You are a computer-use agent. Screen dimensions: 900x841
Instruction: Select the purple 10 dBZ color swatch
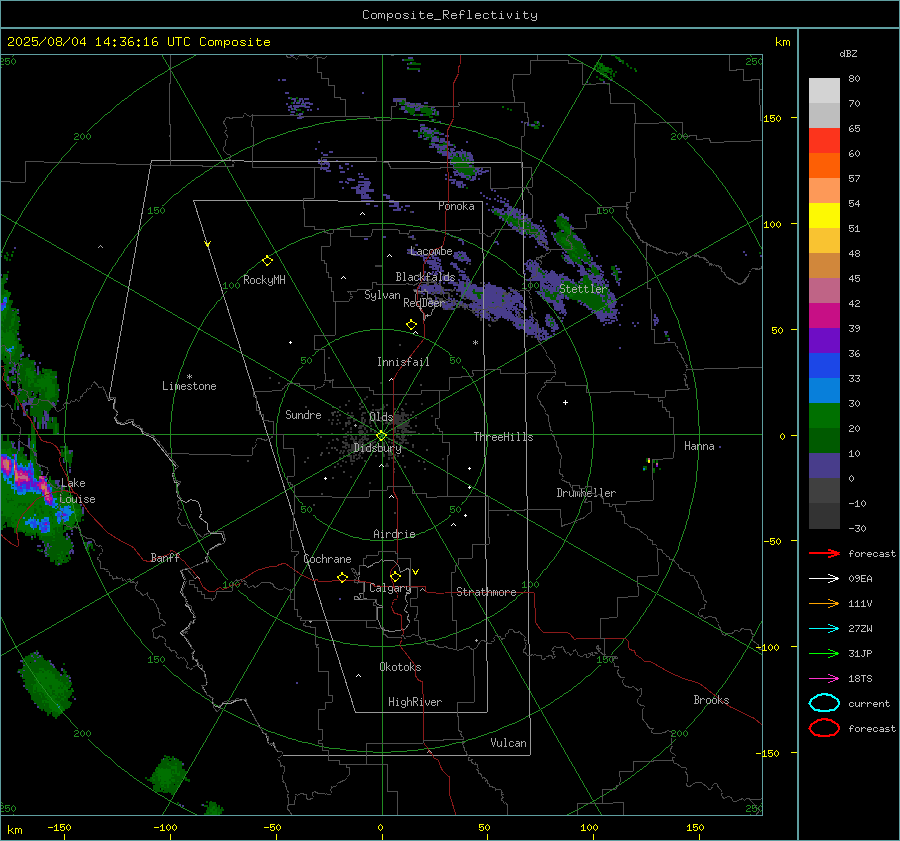[x=824, y=465]
